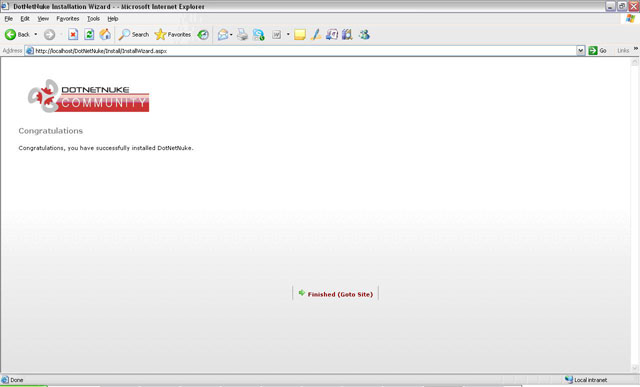Click the Skype toolbar icon

coord(259,35)
